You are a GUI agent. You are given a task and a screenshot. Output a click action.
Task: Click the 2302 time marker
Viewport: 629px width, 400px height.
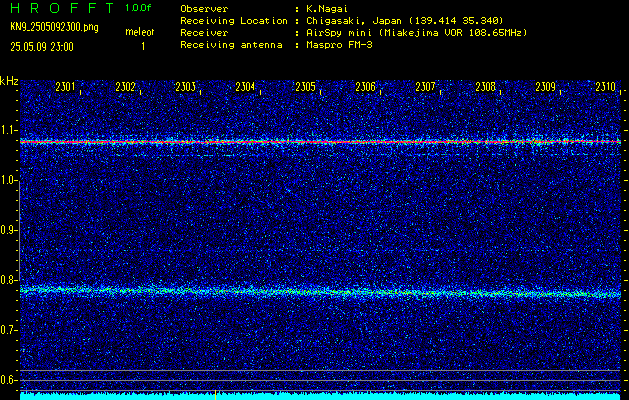(126, 87)
